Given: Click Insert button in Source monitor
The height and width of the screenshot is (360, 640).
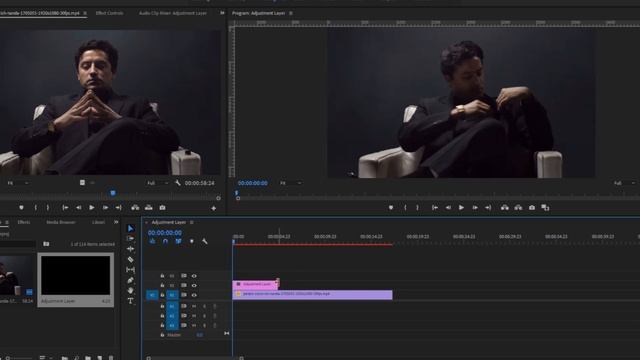Looking at the screenshot, I should click(x=135, y=208).
